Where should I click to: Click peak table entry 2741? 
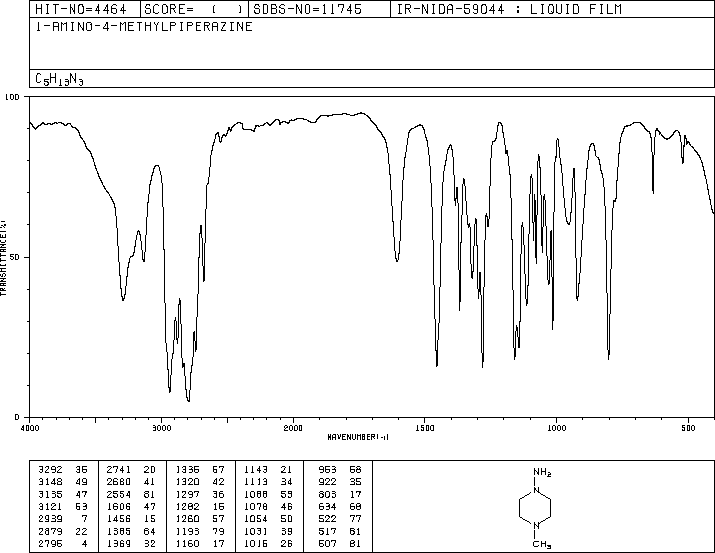coord(119,470)
